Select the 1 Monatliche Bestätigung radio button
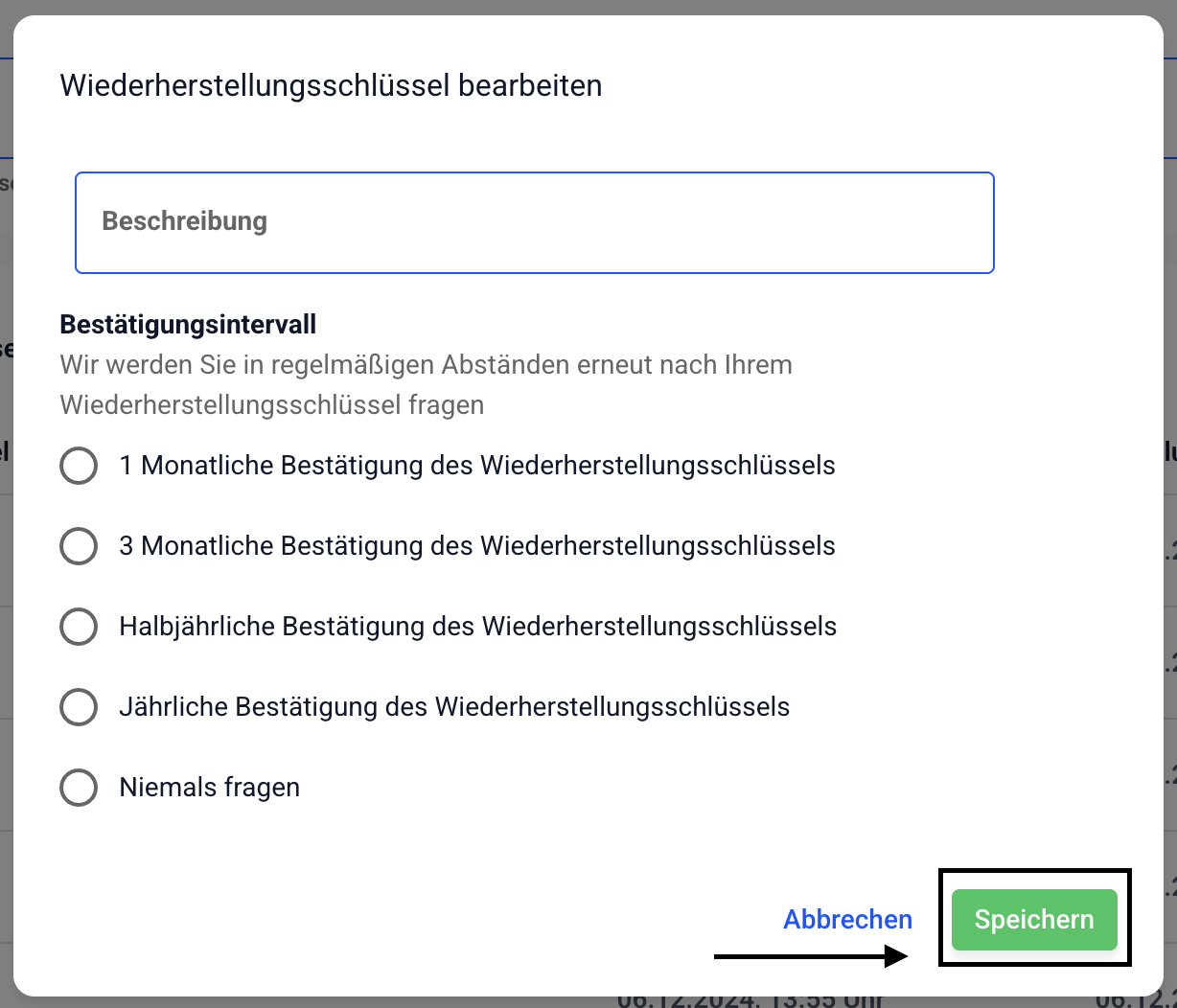 [79, 467]
